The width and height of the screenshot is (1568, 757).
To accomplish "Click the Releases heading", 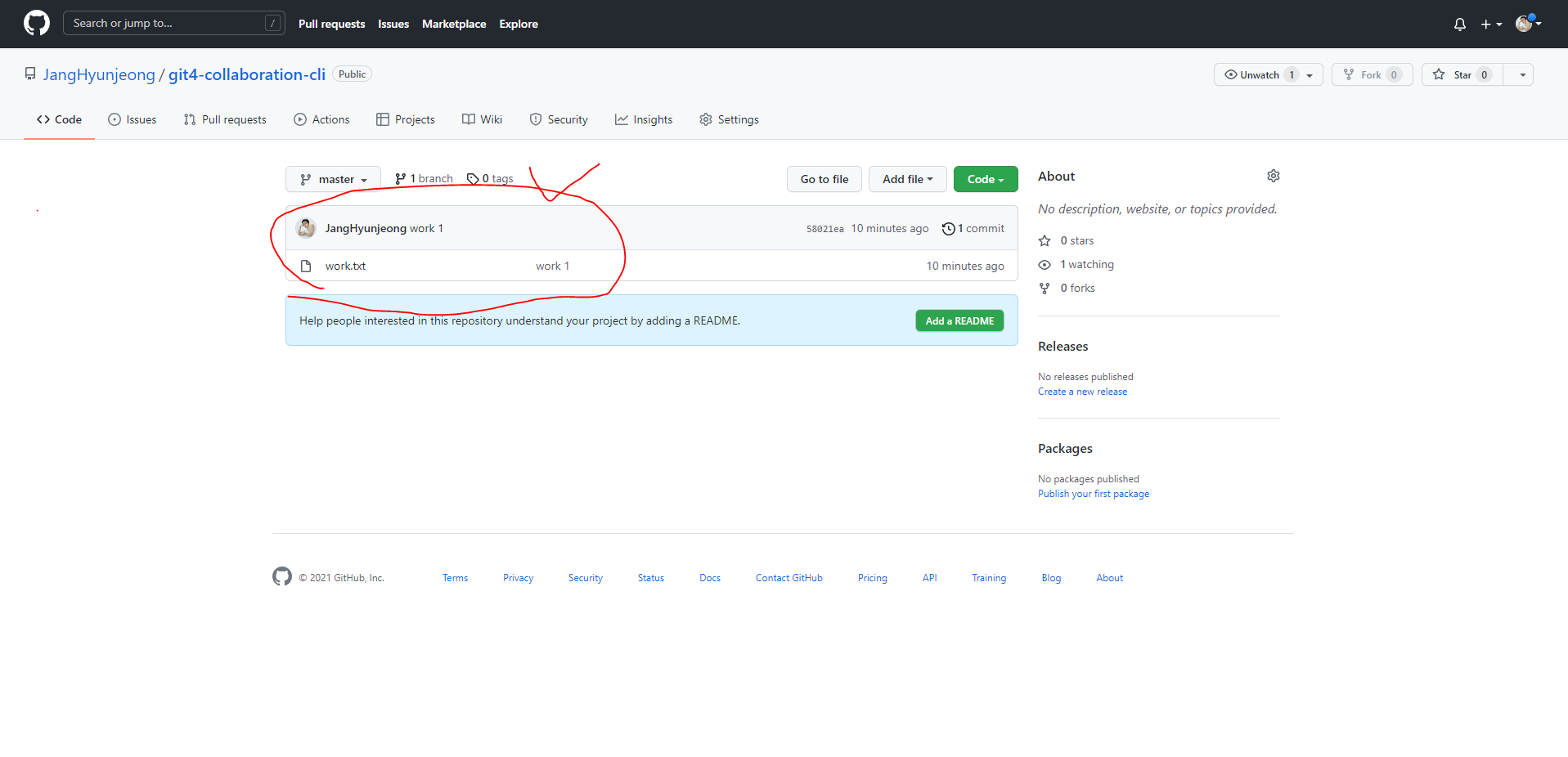I will [x=1063, y=346].
